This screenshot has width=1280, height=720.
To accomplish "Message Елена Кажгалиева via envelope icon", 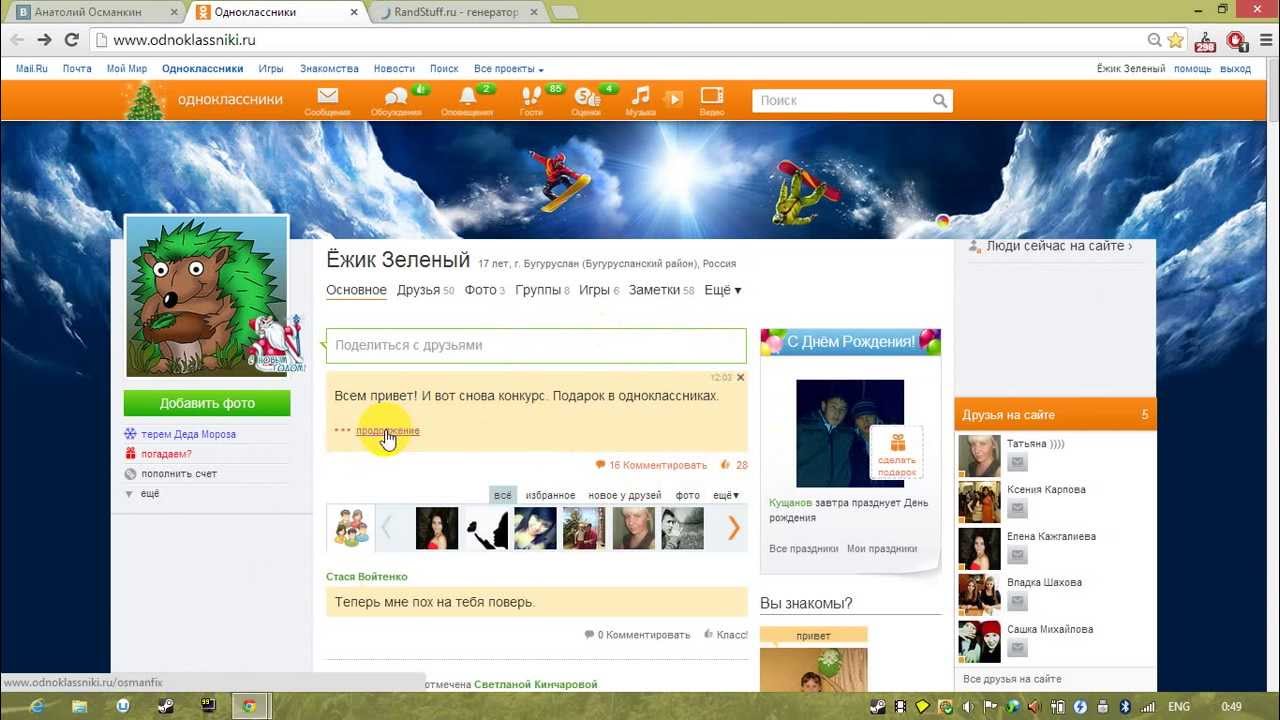I will point(1017,556).
